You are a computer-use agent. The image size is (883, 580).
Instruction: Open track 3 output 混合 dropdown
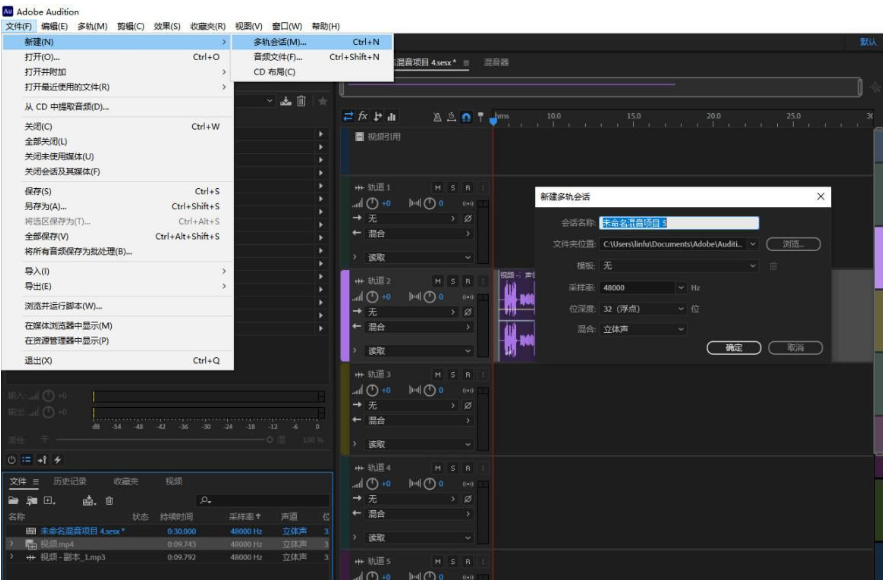click(418, 420)
